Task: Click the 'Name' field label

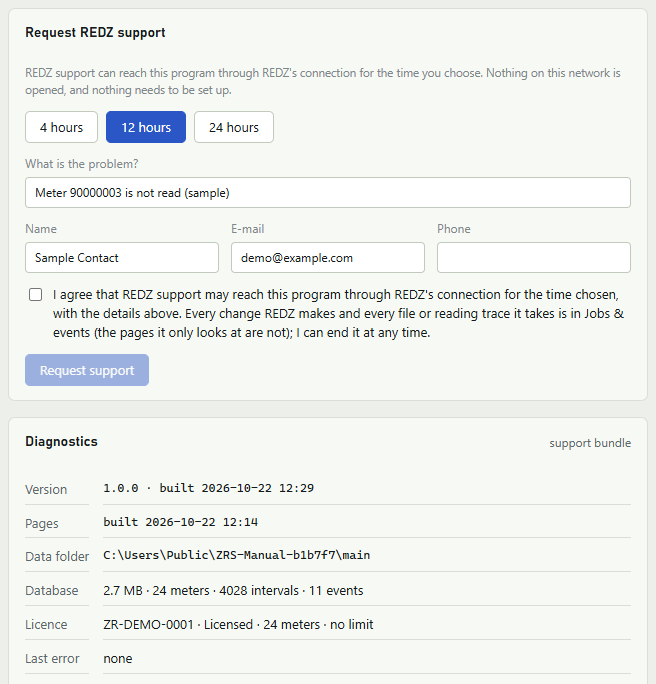Action: (x=41, y=229)
